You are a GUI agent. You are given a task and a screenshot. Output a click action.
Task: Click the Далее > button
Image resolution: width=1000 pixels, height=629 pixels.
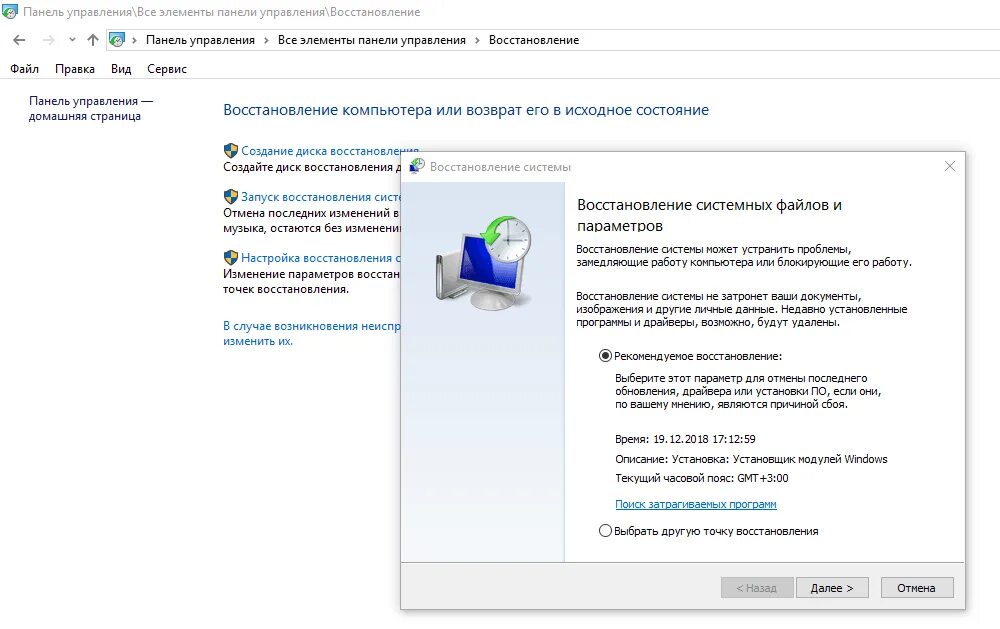point(832,588)
